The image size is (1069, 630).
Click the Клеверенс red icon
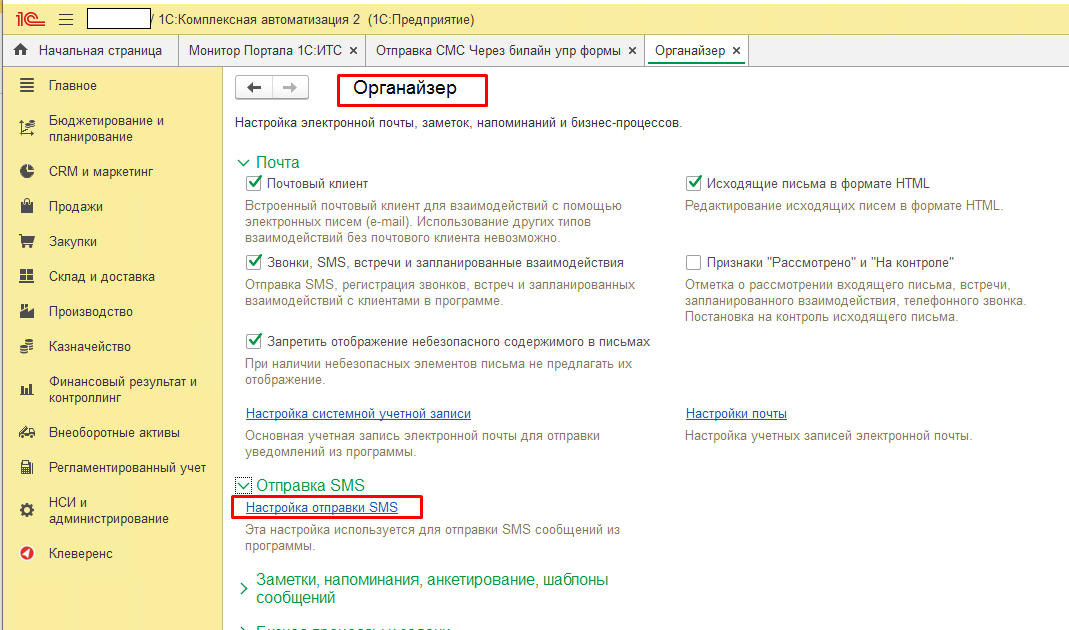click(27, 553)
